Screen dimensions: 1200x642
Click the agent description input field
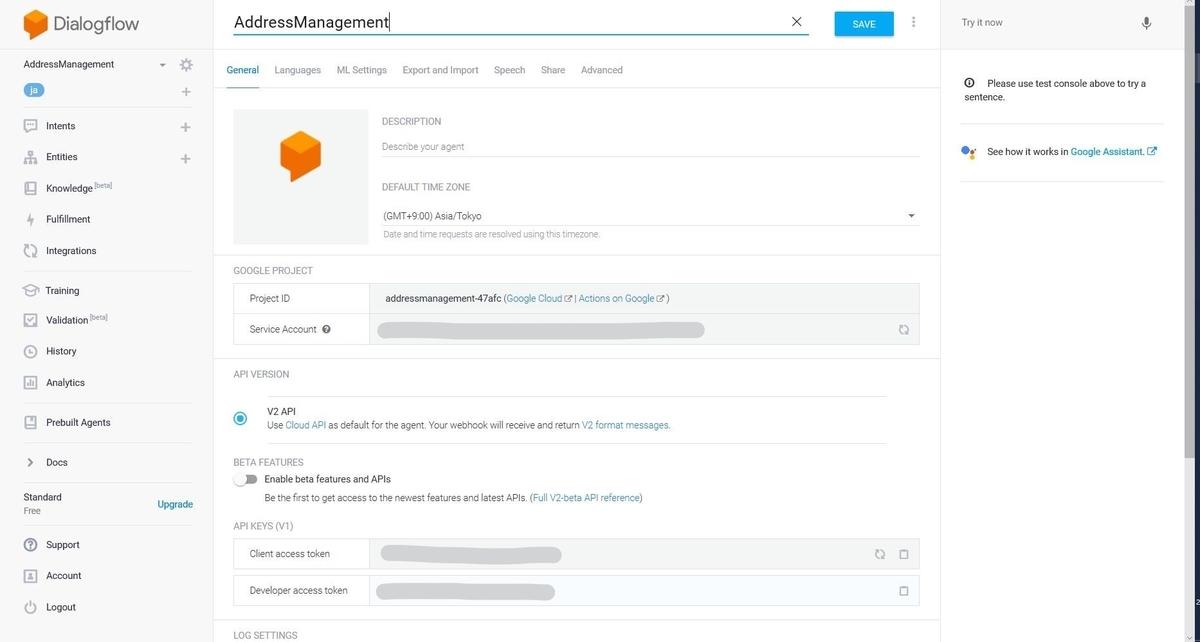[650, 146]
